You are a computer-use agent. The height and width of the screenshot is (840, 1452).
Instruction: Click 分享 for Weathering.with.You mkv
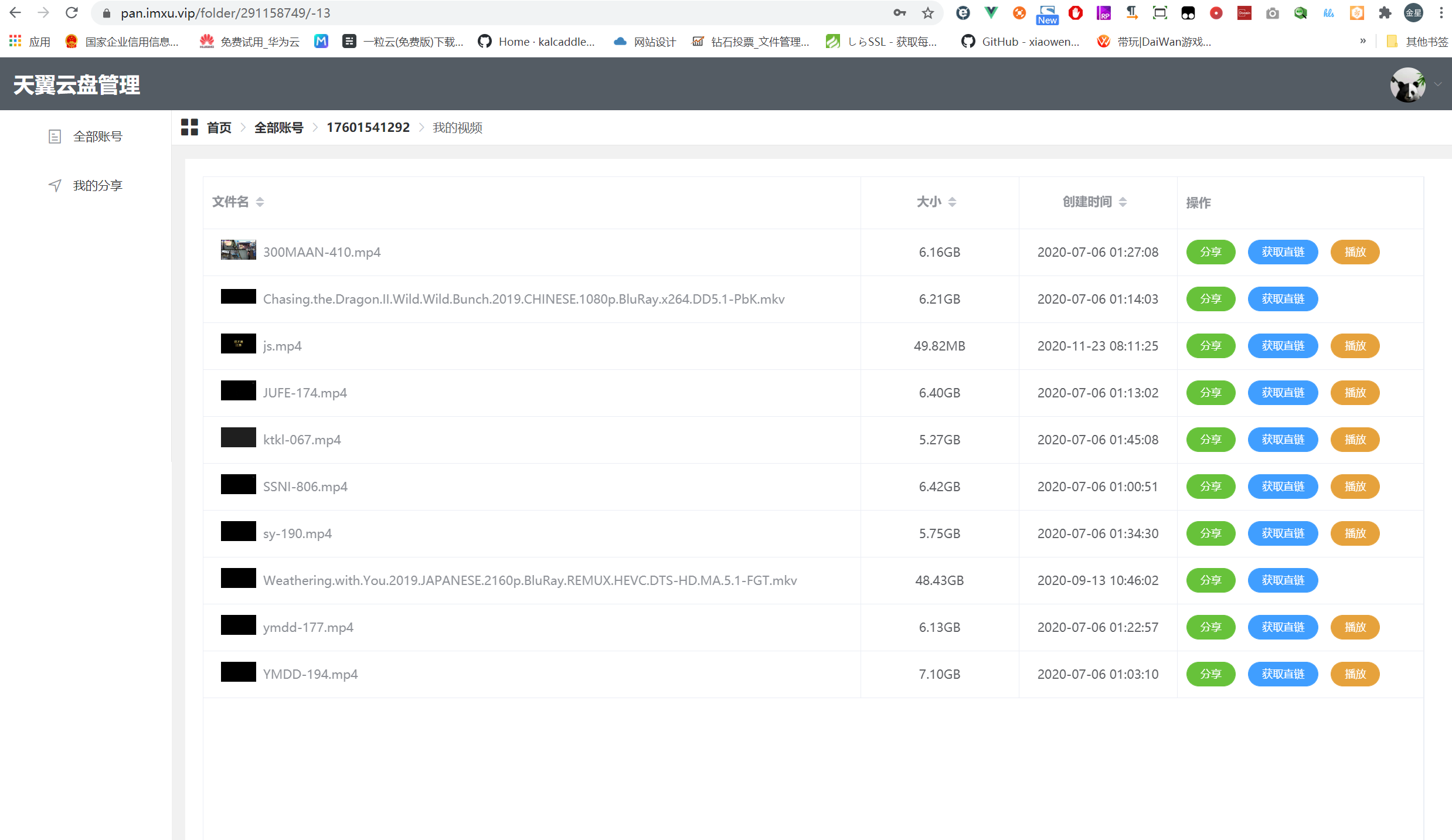click(1210, 580)
